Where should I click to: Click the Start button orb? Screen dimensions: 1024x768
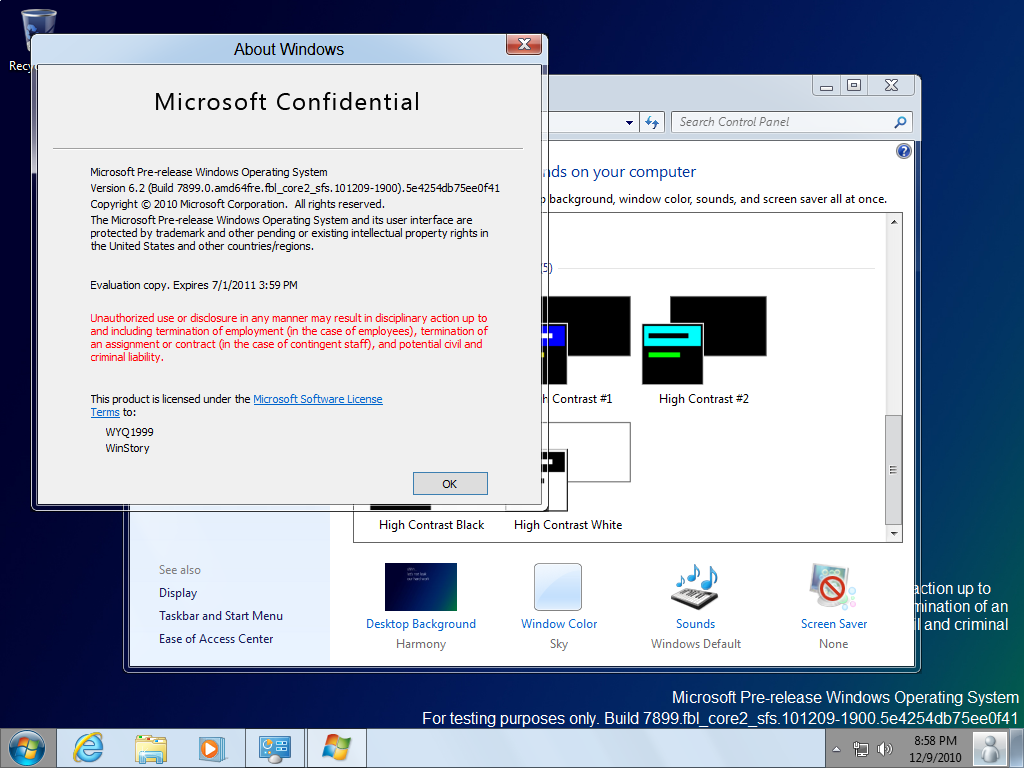point(26,747)
